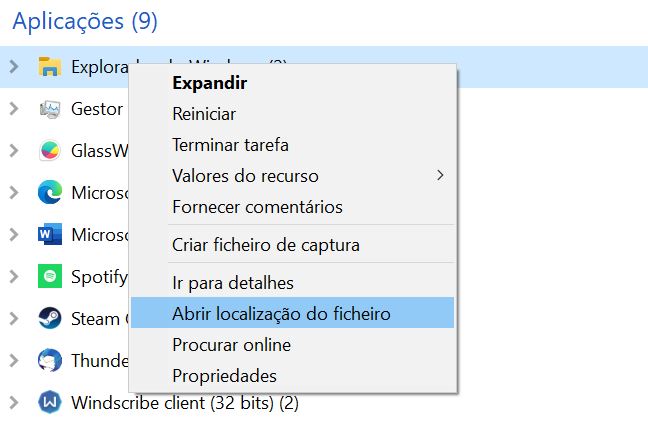
Task: Click the Task Manager (Gestor) icon
Action: 50,109
